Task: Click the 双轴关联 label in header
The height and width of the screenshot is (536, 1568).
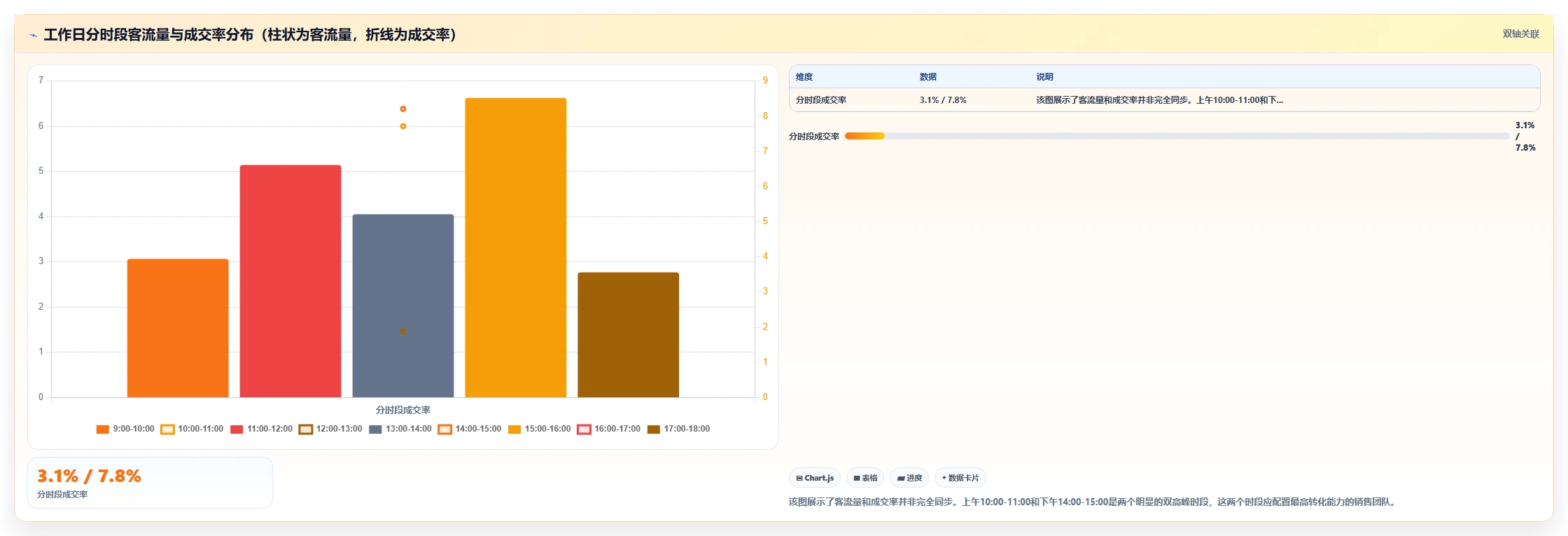Action: 1520,34
